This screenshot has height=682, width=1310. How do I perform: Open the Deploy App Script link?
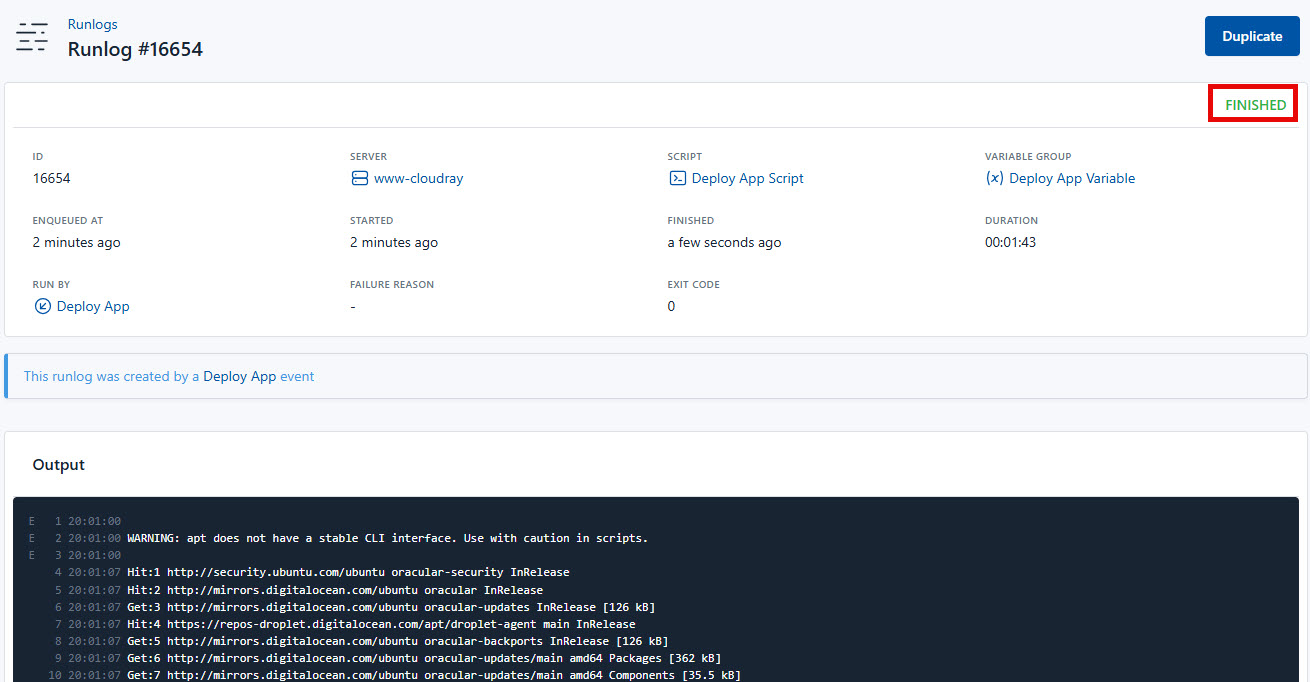746,178
